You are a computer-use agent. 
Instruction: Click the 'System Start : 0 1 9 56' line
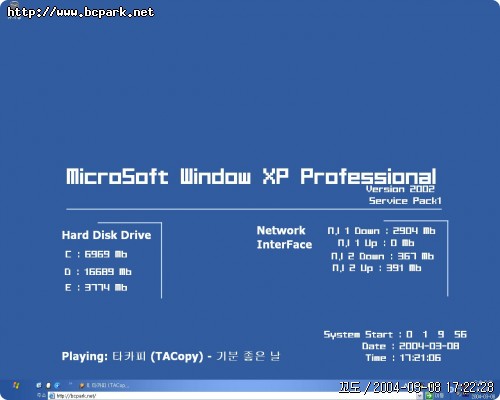pos(395,334)
